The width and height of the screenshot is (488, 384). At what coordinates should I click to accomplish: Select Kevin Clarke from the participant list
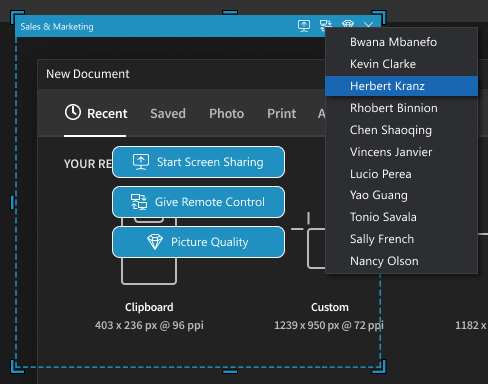point(401,64)
